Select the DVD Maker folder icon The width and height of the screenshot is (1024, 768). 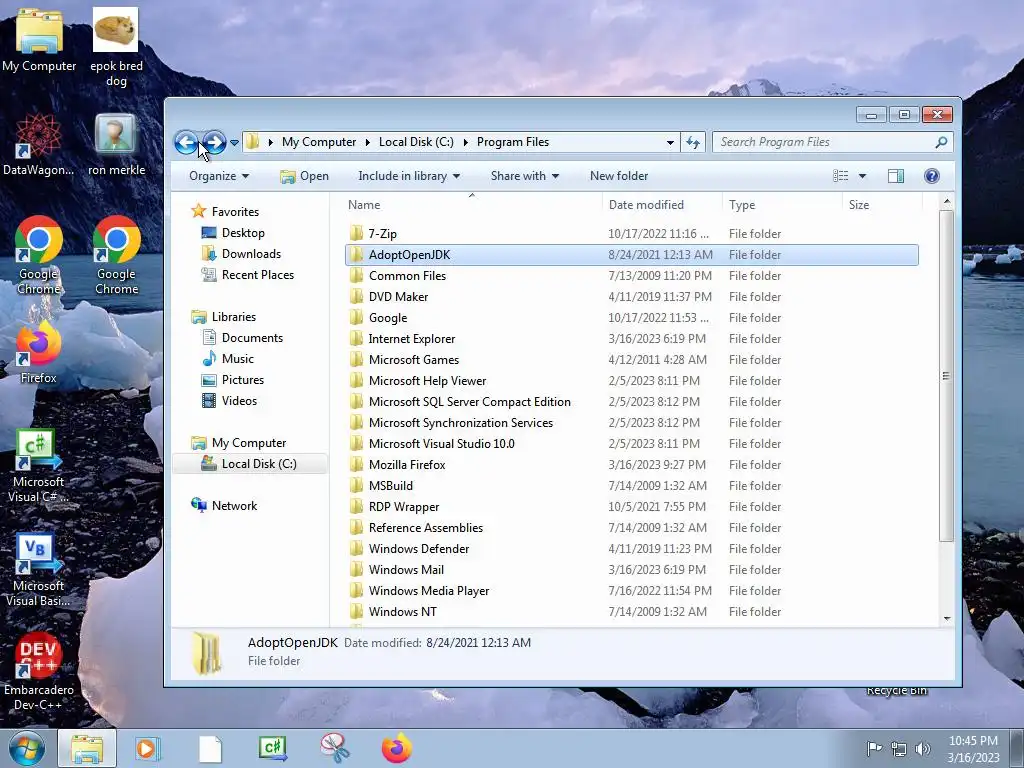pos(357,296)
